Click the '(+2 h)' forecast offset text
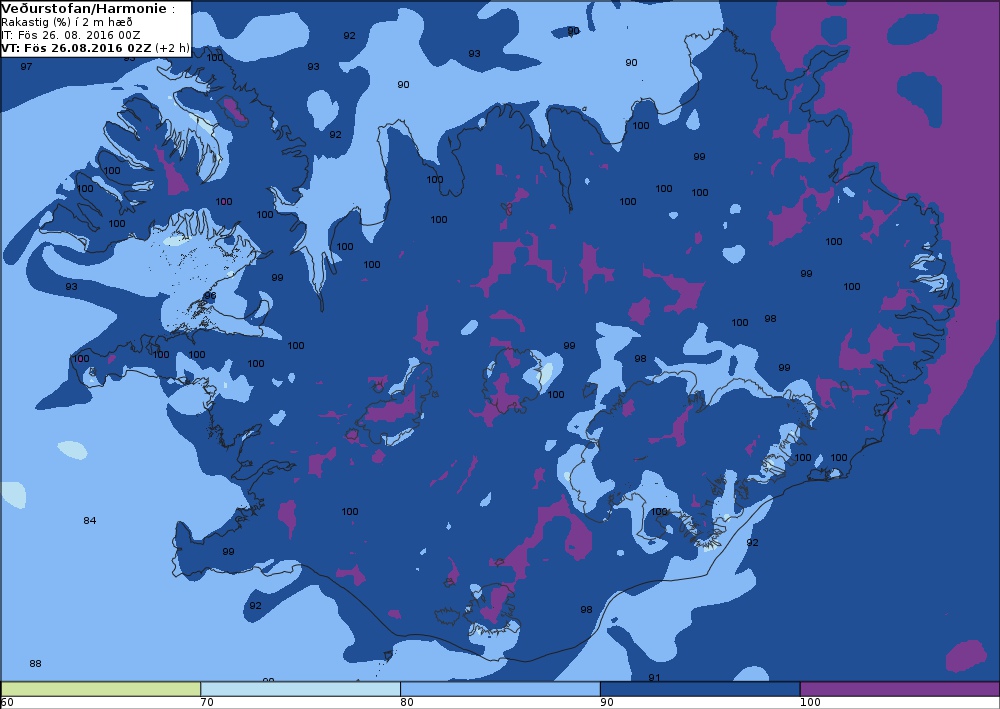 (x=172, y=48)
